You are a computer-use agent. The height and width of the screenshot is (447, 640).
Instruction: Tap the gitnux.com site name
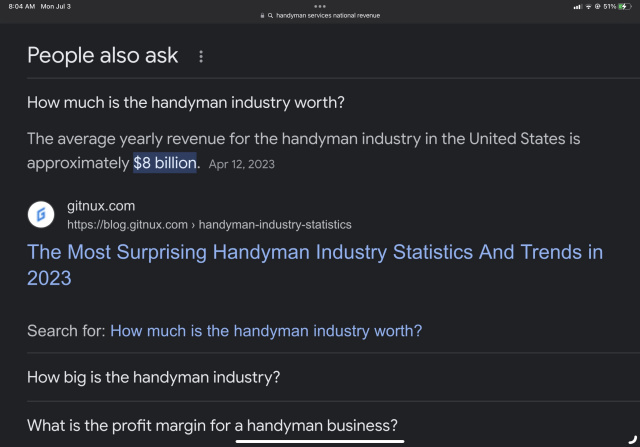[101, 206]
